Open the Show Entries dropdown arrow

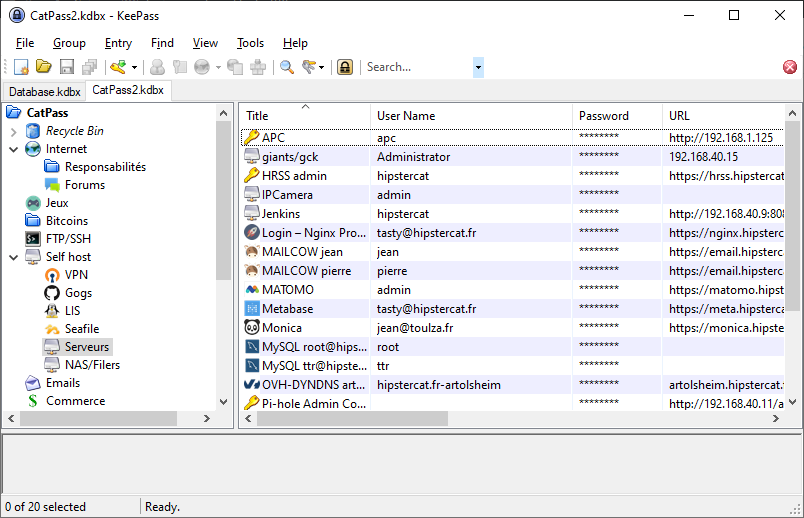(321, 67)
